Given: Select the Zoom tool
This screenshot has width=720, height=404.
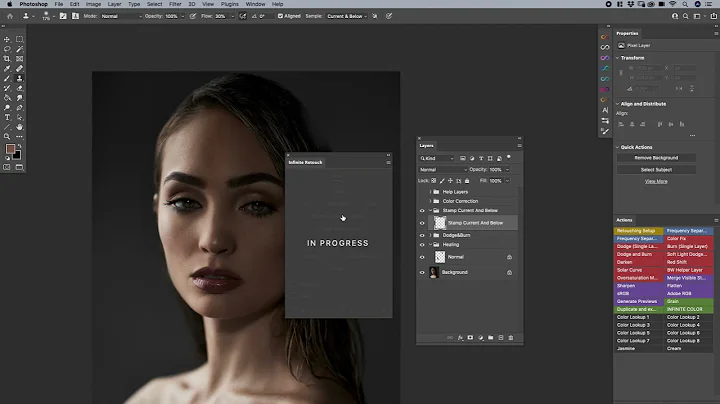Looking at the screenshot, I should [7, 137].
